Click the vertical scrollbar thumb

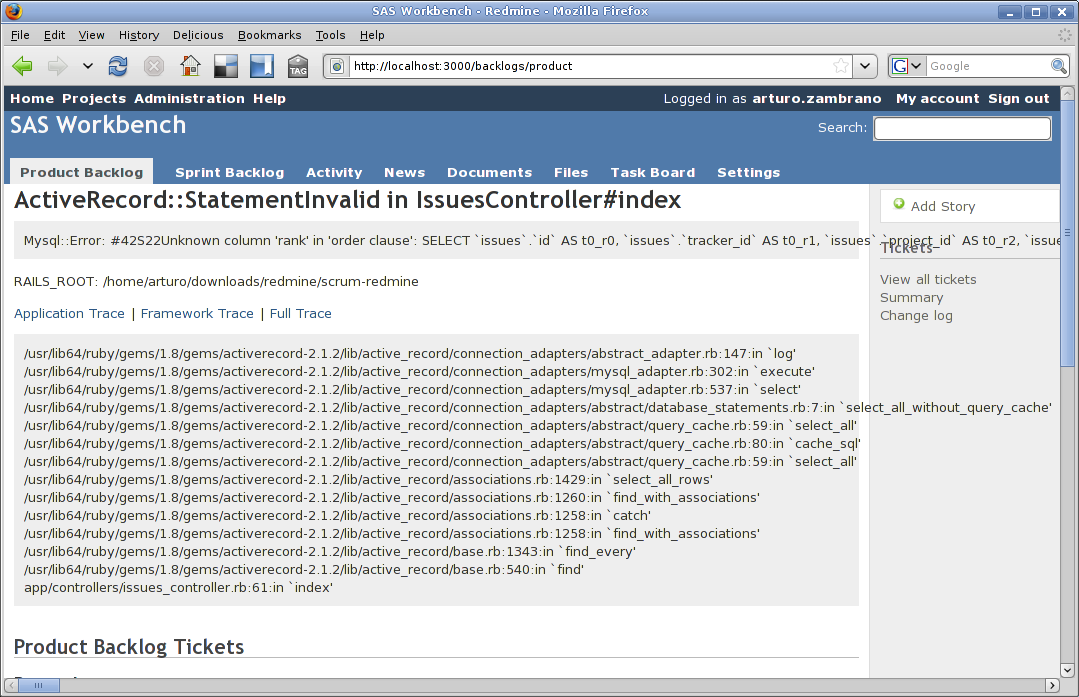pos(1067,233)
